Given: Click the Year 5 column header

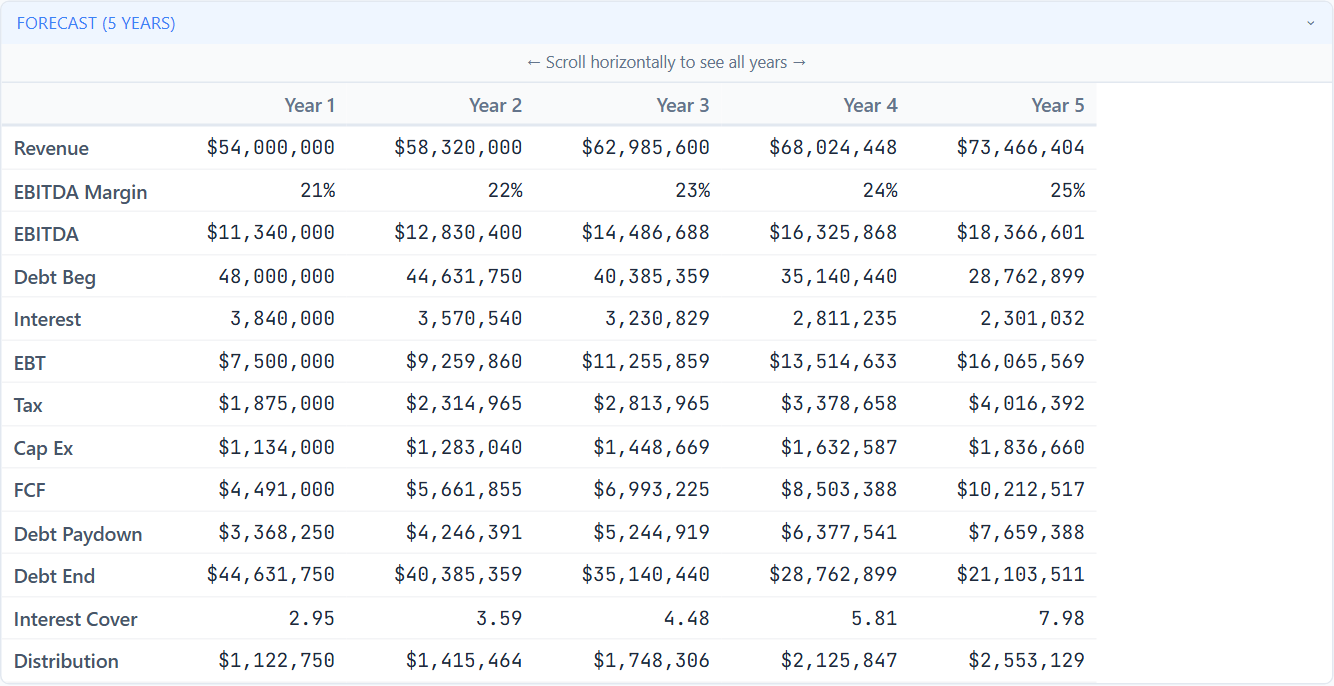Looking at the screenshot, I should tap(1058, 105).
